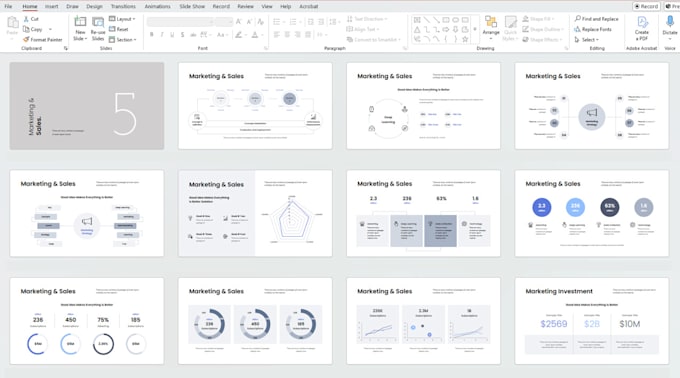Toggle Justify paragraph alignment
Screen dimensions: 680x378
point(308,35)
